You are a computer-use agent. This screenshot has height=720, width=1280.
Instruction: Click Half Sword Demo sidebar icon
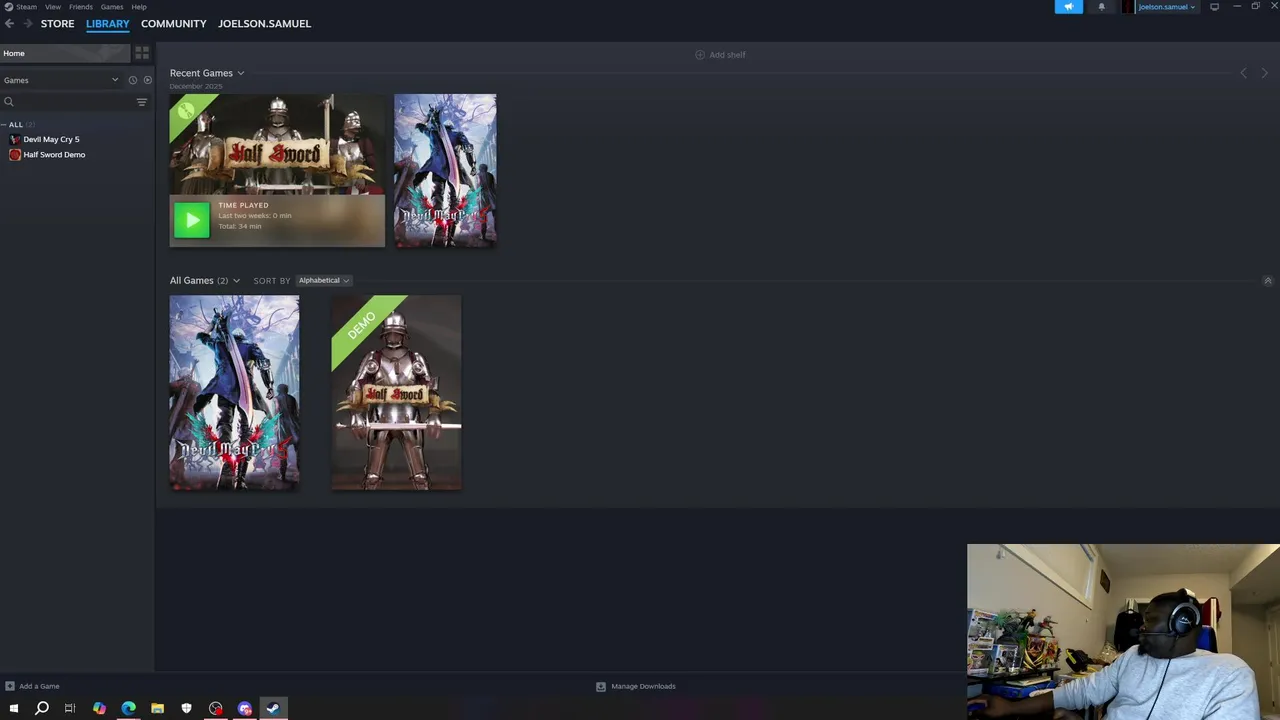click(15, 155)
